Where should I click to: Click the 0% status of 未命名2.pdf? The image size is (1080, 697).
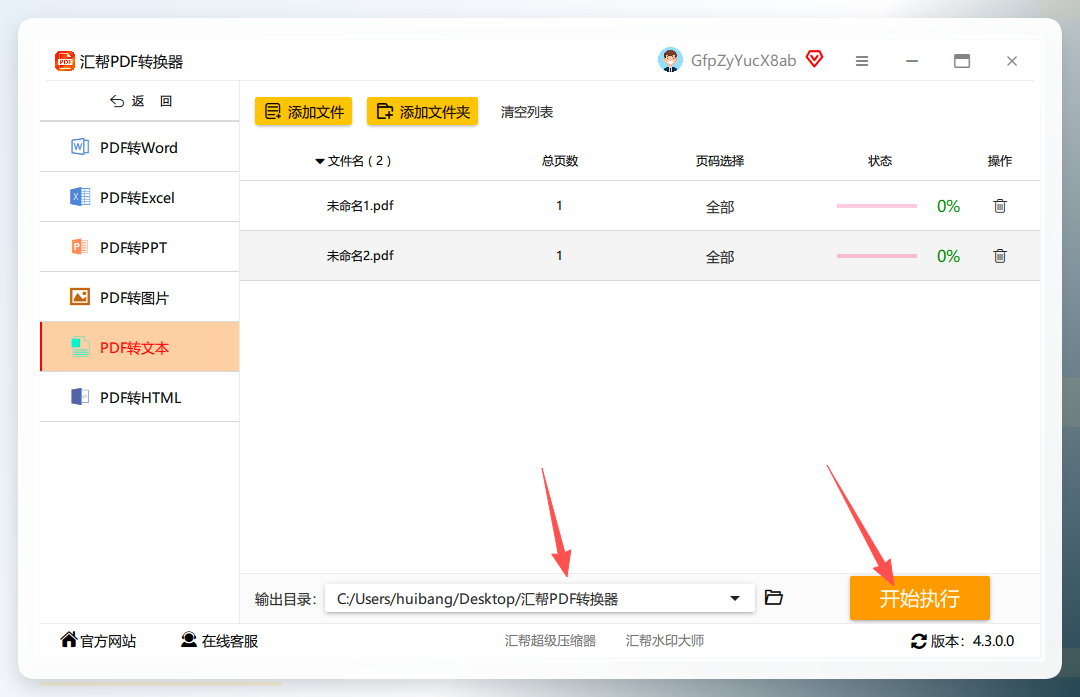click(948, 256)
